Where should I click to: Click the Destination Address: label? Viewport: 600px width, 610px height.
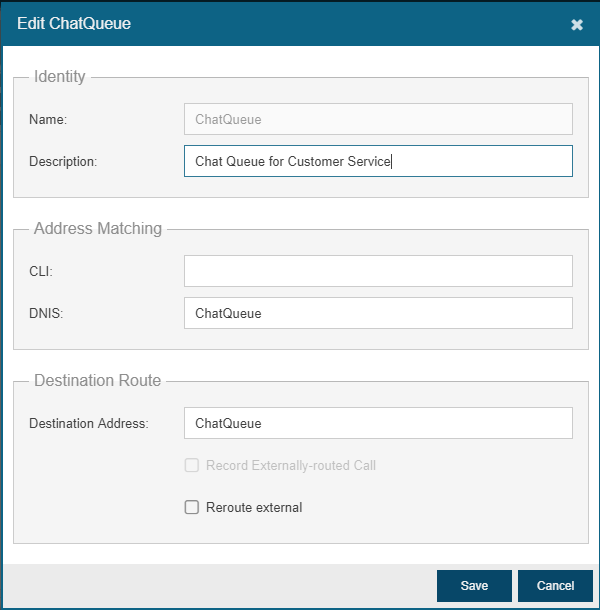click(x=89, y=423)
